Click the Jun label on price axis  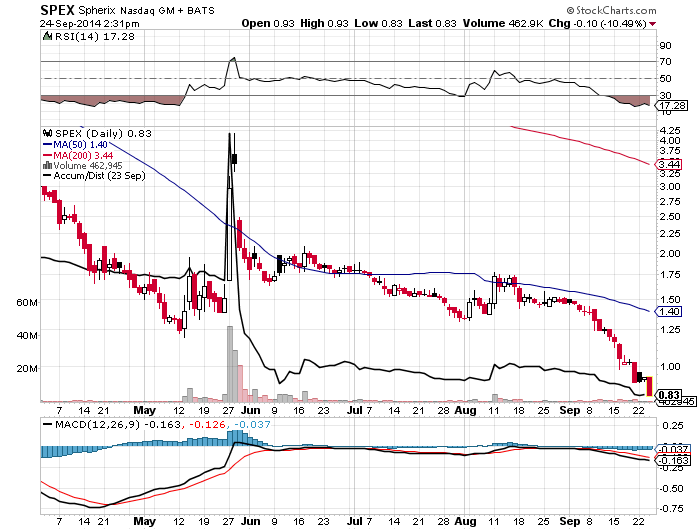coord(251,410)
